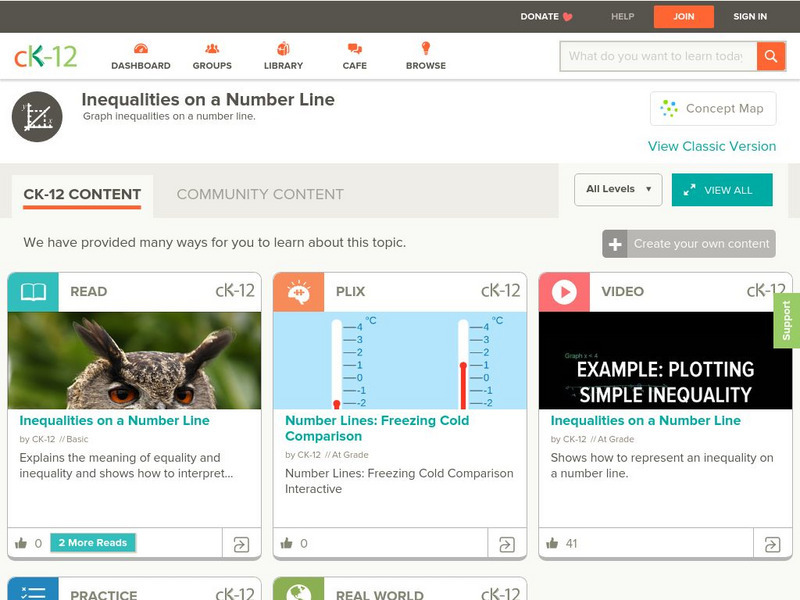Open the Dashboard navigation icon
800x600 pixels.
[141, 49]
